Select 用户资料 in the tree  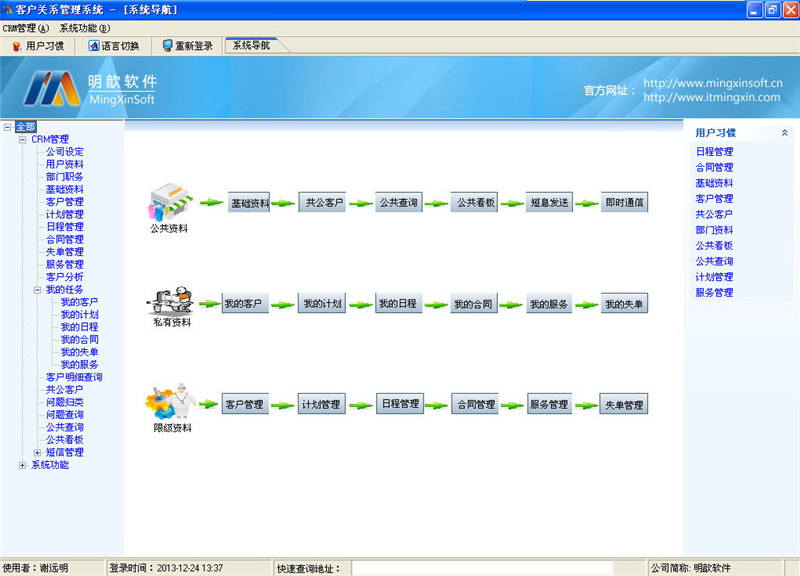click(64, 164)
